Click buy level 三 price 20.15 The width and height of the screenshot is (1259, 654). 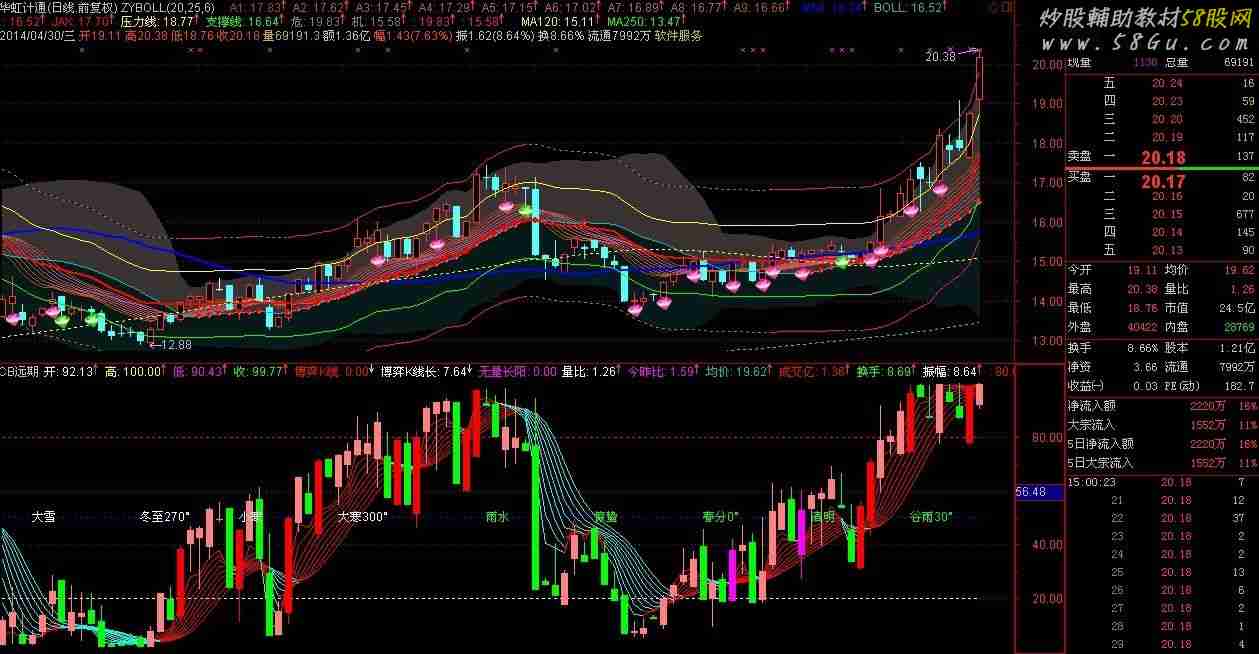pyautogui.click(x=1167, y=214)
